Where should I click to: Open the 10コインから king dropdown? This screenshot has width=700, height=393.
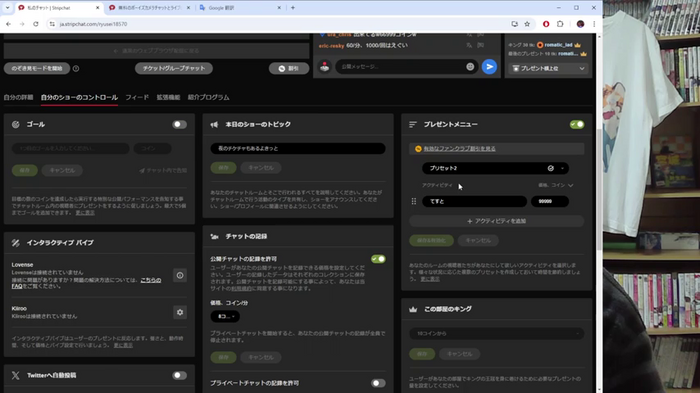point(496,334)
